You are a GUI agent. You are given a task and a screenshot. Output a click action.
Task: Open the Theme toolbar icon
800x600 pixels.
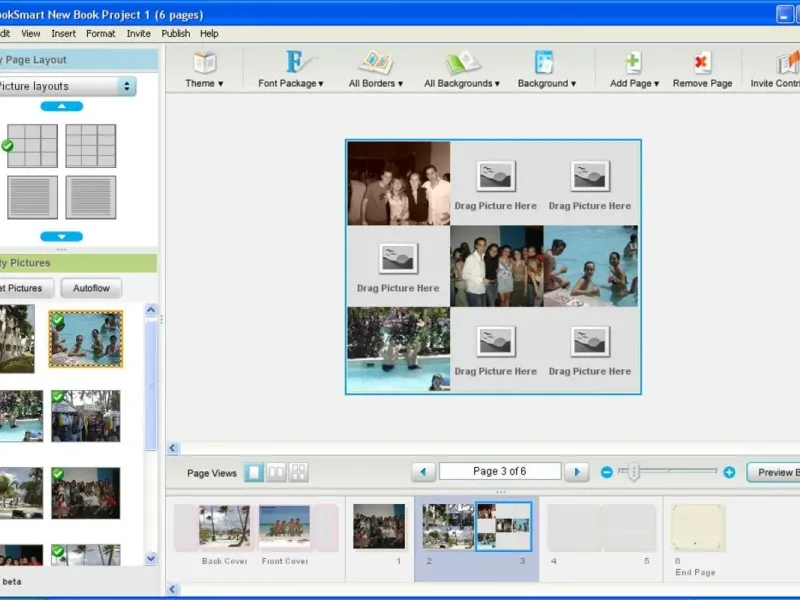(204, 64)
